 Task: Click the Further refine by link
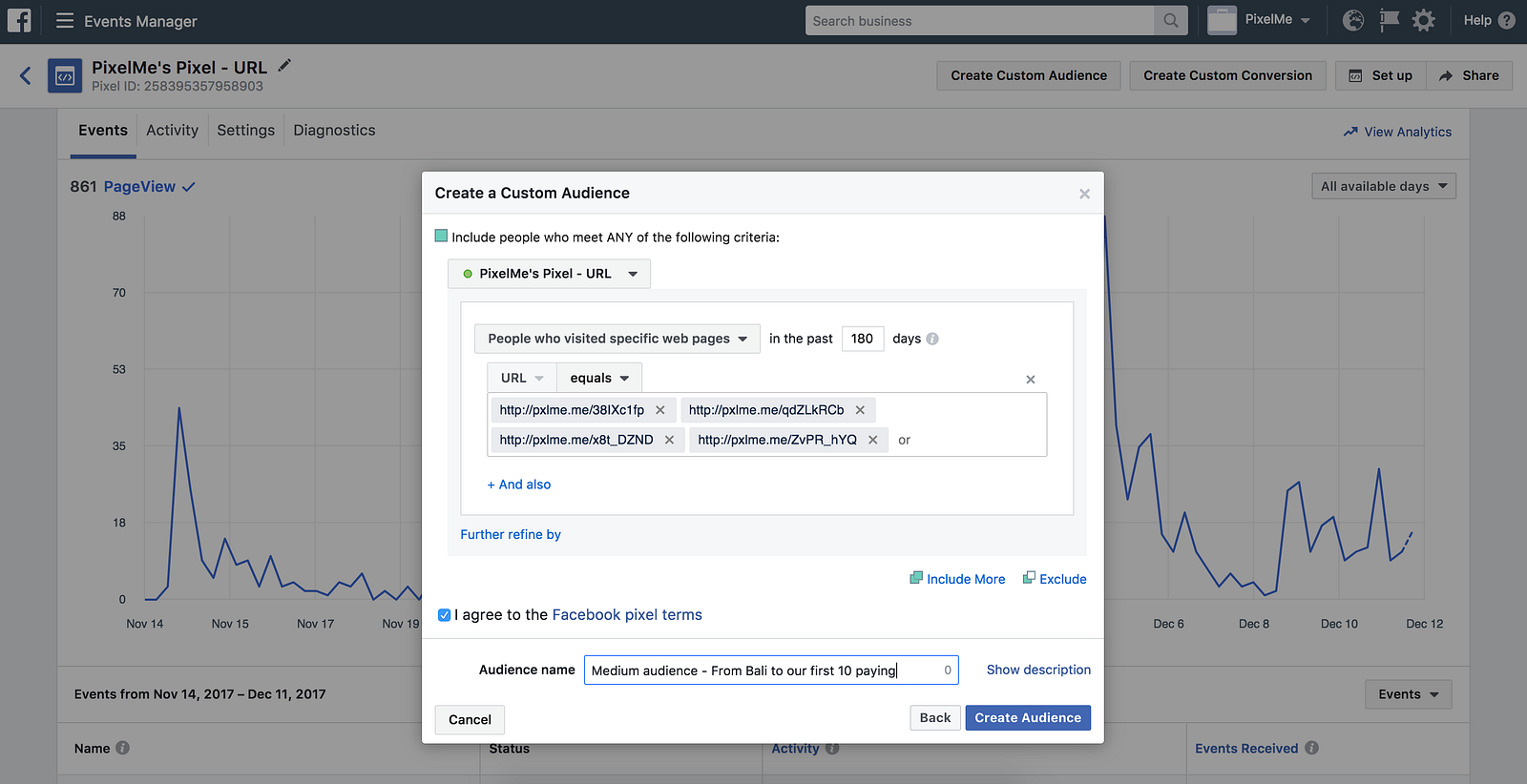pos(511,534)
